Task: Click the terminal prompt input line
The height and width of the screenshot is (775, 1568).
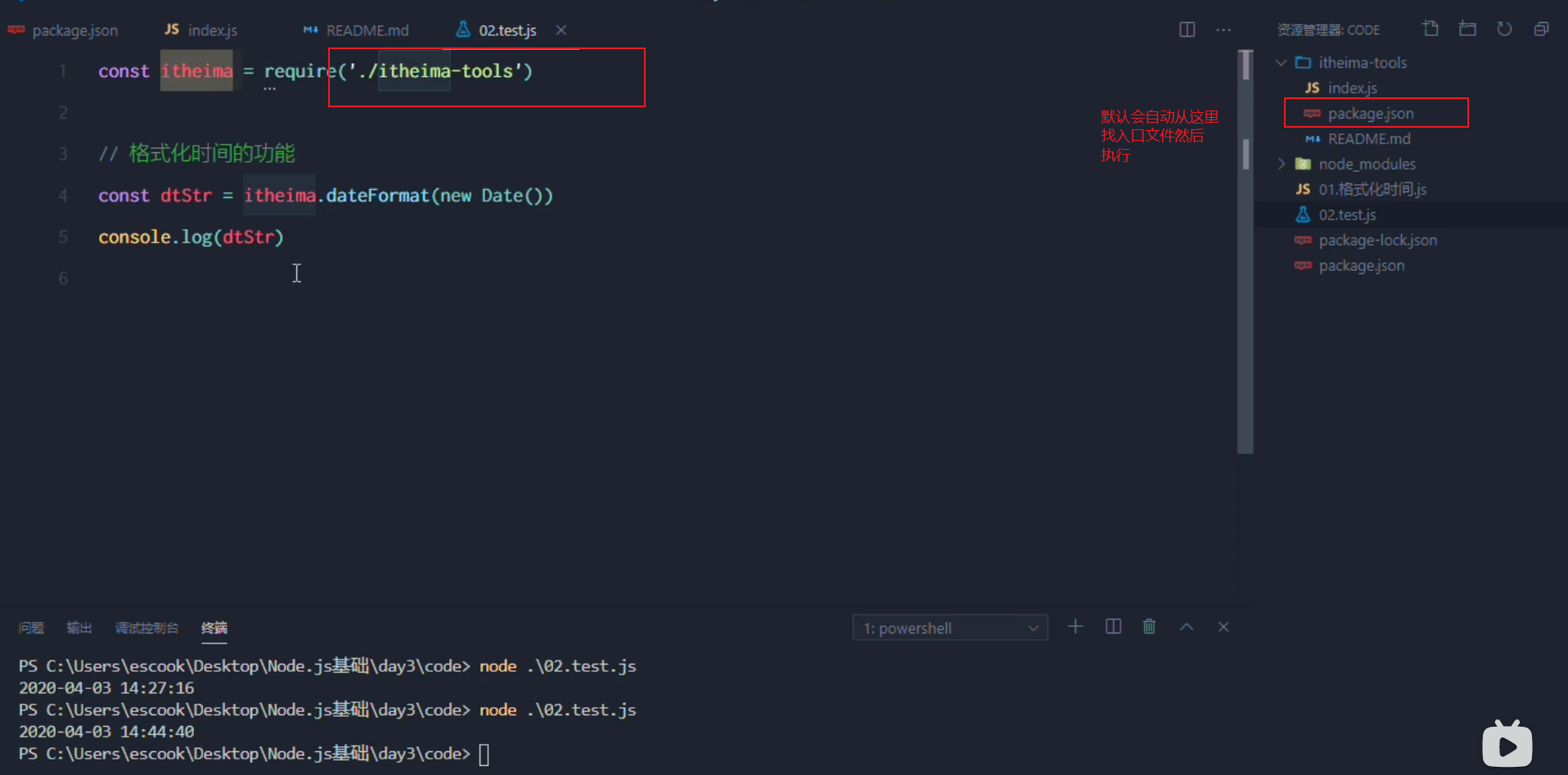Action: (254, 754)
